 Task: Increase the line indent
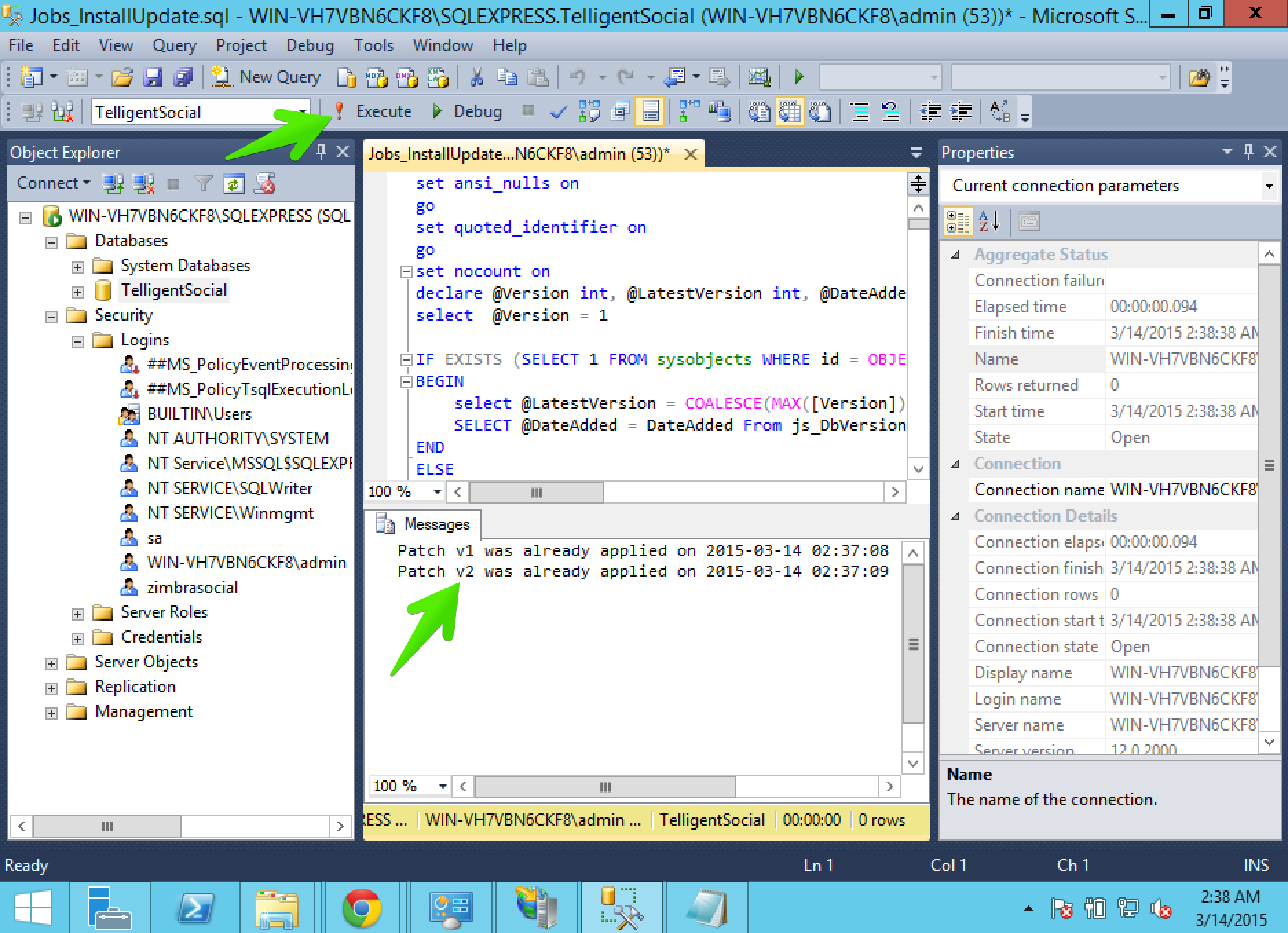pyautogui.click(x=961, y=111)
